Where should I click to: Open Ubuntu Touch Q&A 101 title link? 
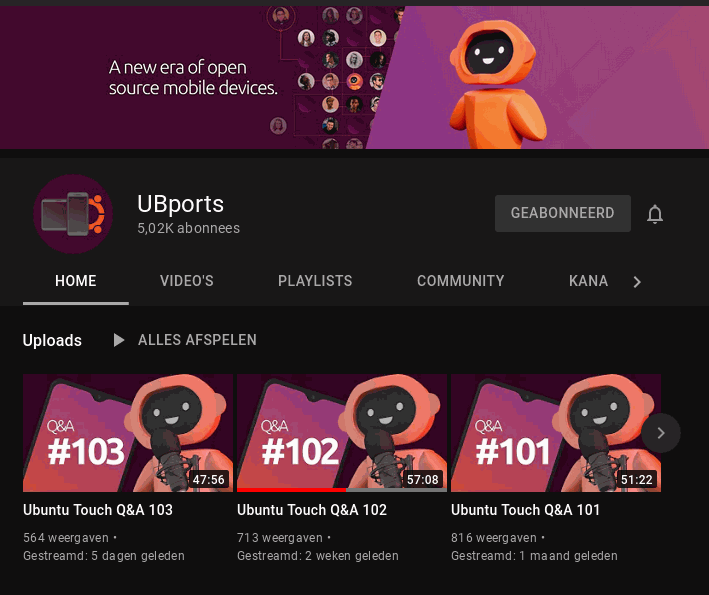[x=525, y=510]
